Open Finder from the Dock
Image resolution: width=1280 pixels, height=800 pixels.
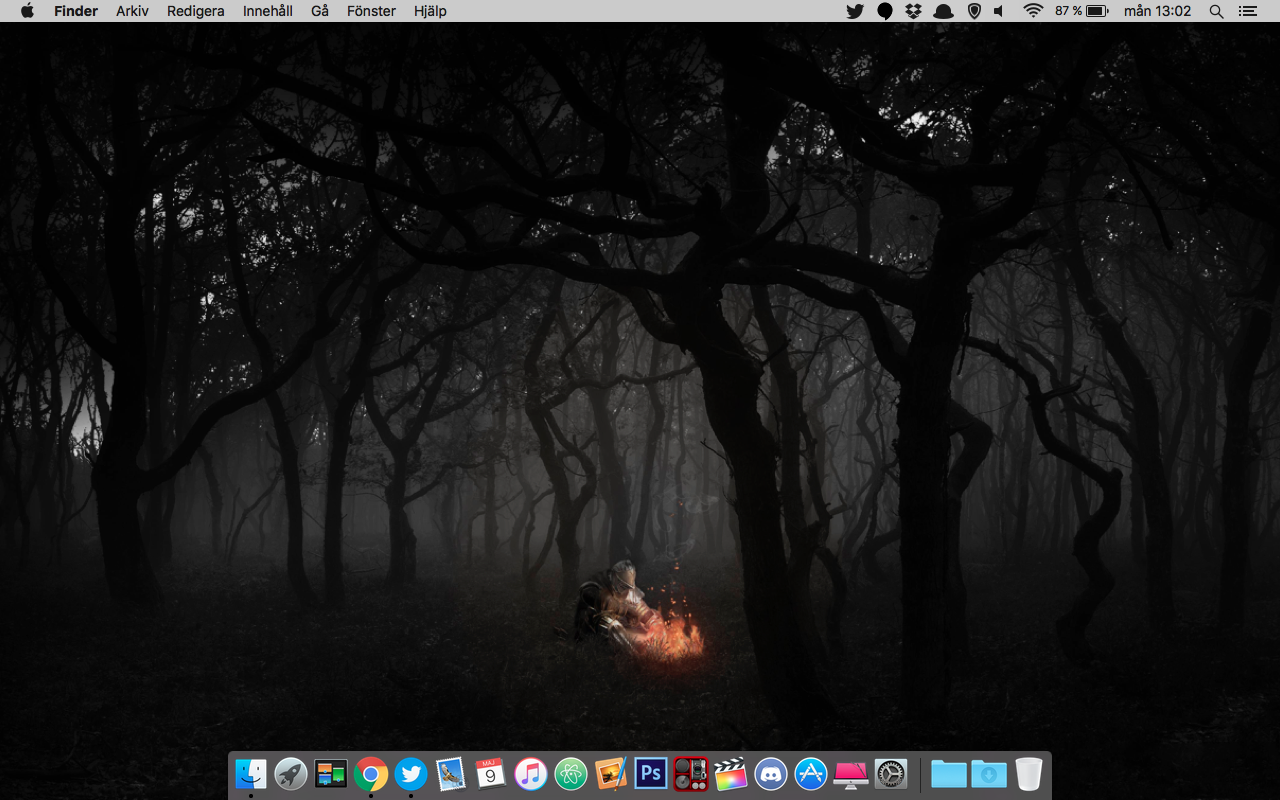(x=250, y=774)
